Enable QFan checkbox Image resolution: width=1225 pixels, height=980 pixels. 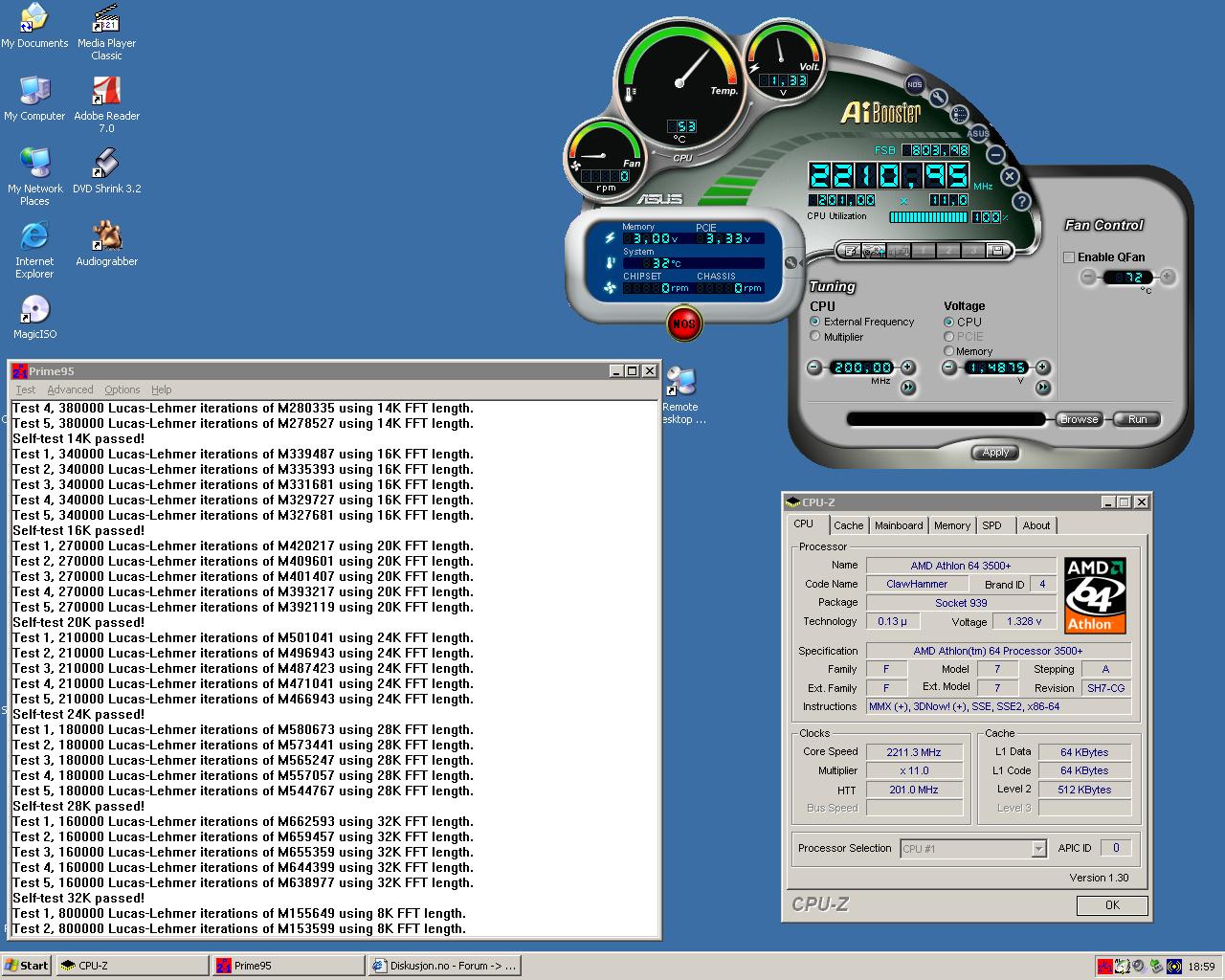coord(1069,256)
